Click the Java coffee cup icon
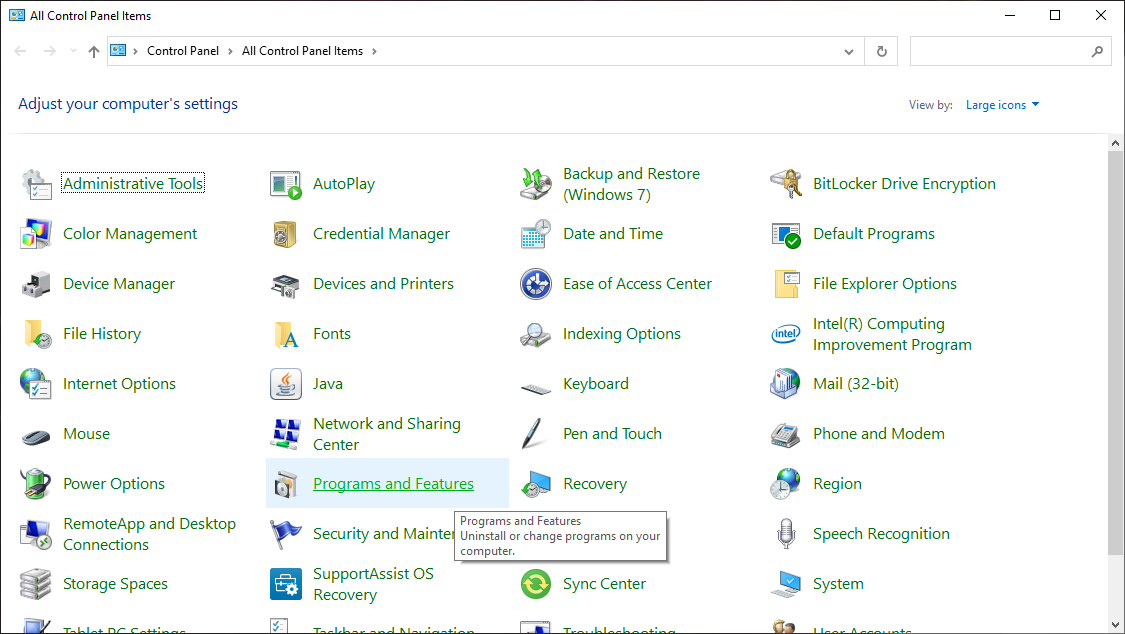1125x634 pixels. (286, 384)
